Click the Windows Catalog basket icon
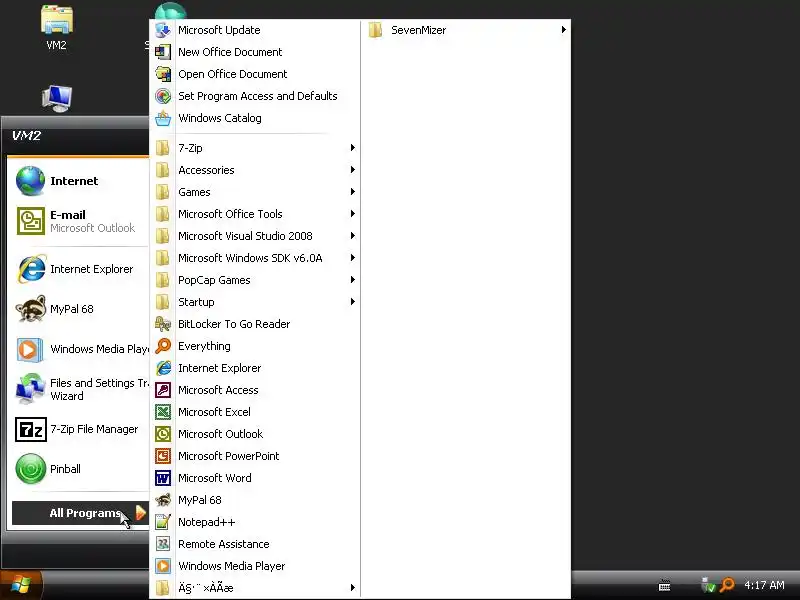The width and height of the screenshot is (800, 600). tap(163, 118)
